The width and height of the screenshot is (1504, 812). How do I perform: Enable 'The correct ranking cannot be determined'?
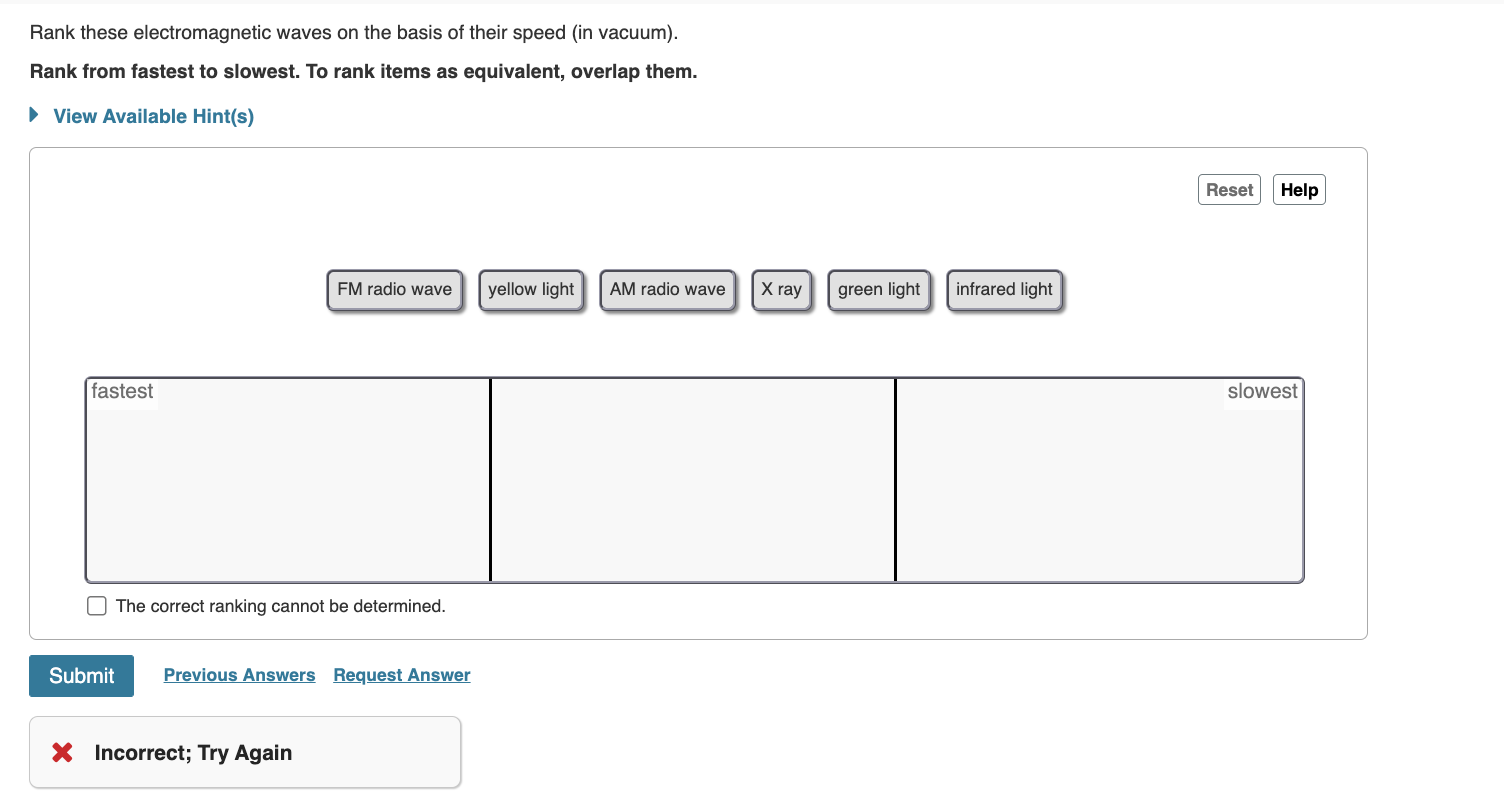(96, 605)
